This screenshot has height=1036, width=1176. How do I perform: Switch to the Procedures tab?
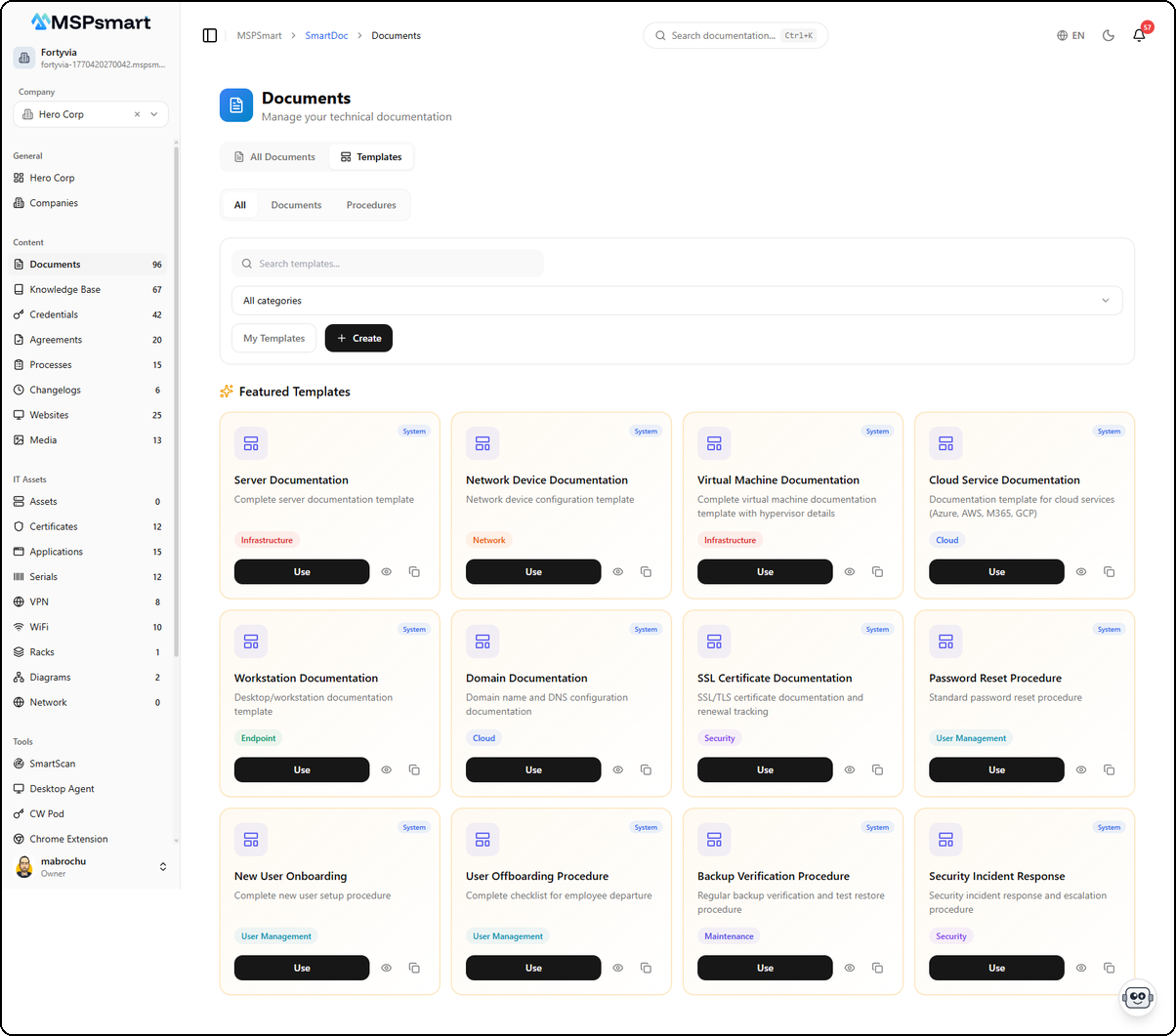coord(371,205)
